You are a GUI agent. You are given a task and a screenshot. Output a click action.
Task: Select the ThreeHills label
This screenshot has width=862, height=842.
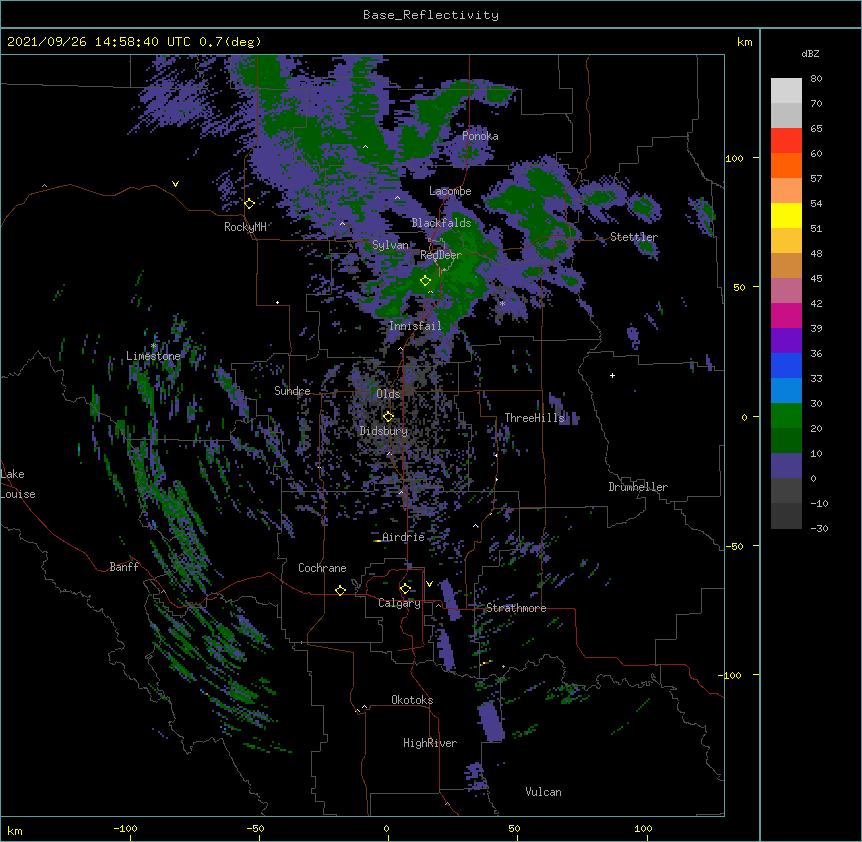tap(534, 418)
